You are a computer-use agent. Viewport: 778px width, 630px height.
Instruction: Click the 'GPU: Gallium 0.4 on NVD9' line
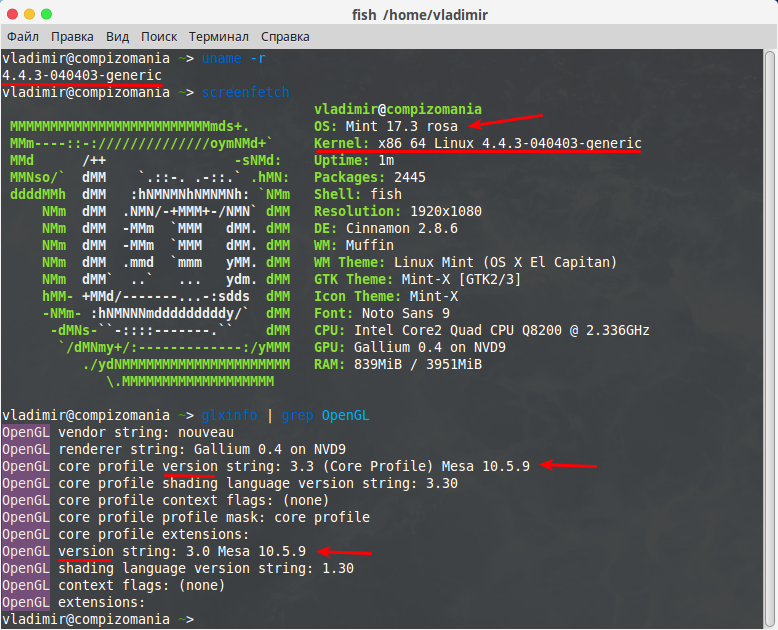(409, 347)
